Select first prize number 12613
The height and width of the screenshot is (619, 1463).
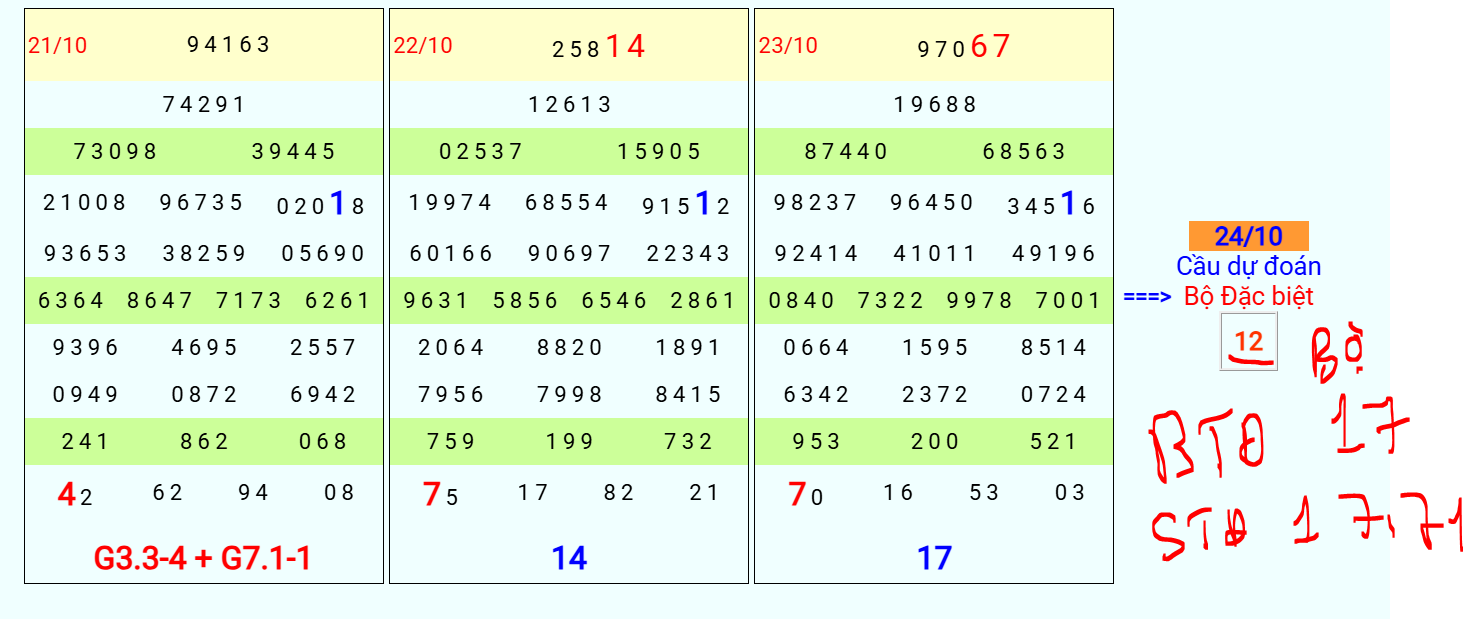point(570,104)
